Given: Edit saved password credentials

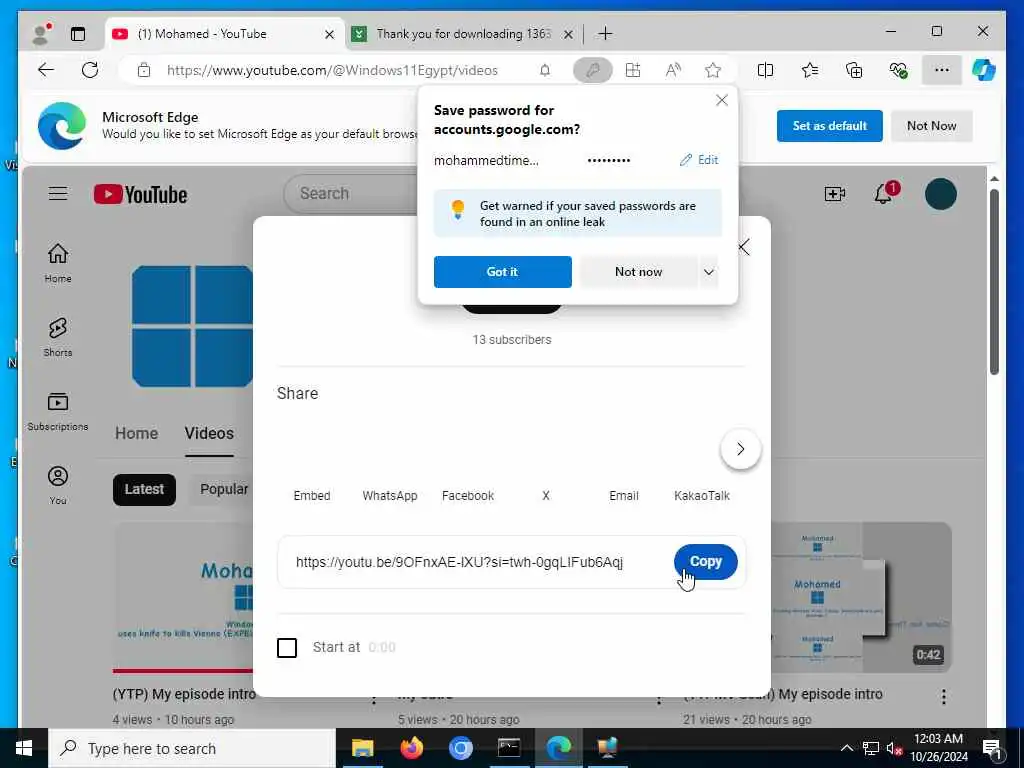Looking at the screenshot, I should [x=699, y=160].
